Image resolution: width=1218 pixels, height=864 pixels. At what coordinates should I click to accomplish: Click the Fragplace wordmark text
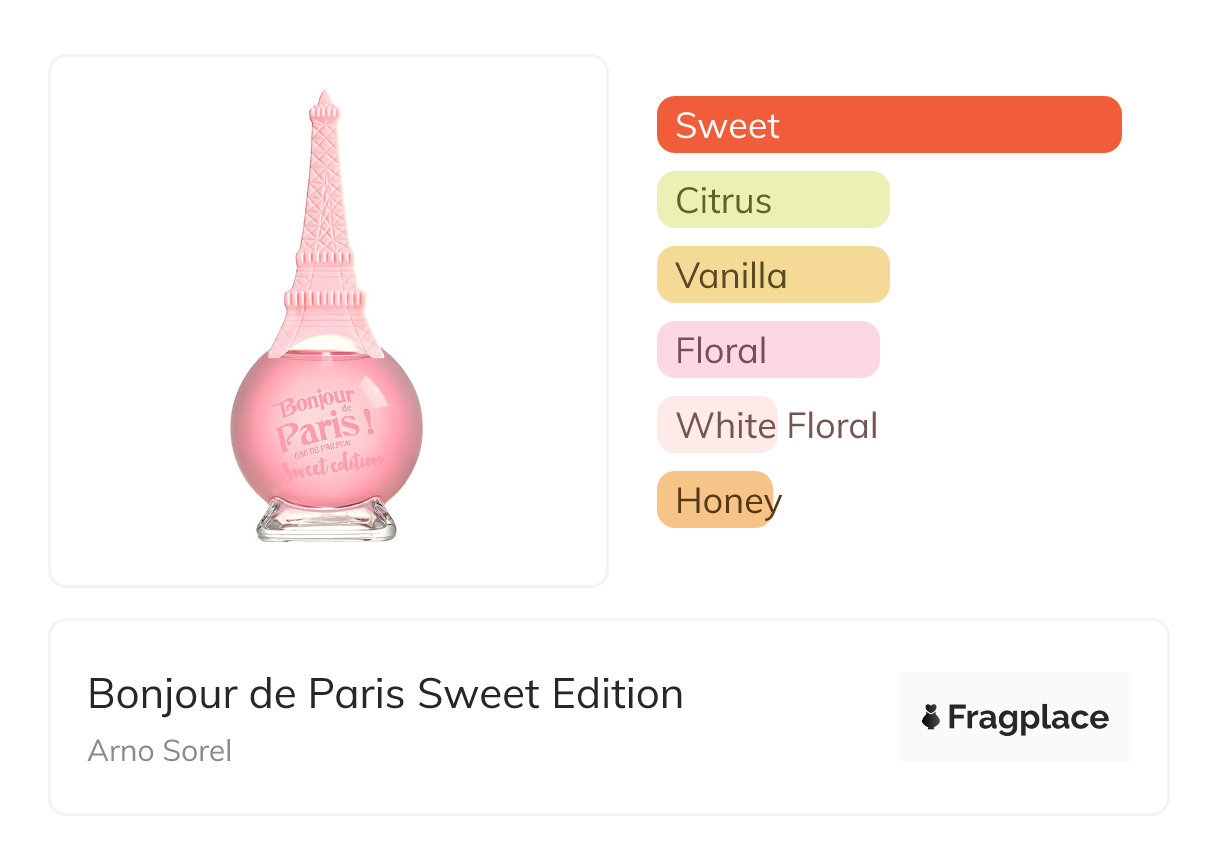coord(1028,717)
